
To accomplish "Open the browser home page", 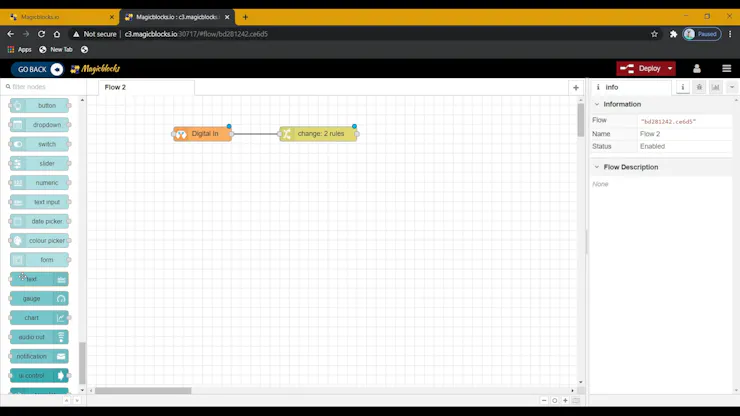I will pyautogui.click(x=57, y=34).
